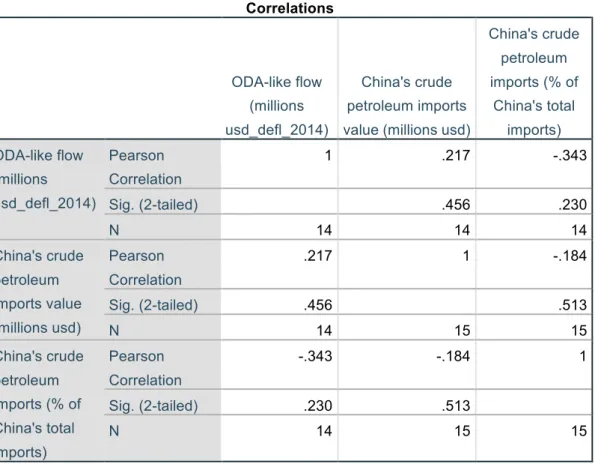Select the .513 cell in the bottom block
Screen dimensions: 595x464
[456, 406]
